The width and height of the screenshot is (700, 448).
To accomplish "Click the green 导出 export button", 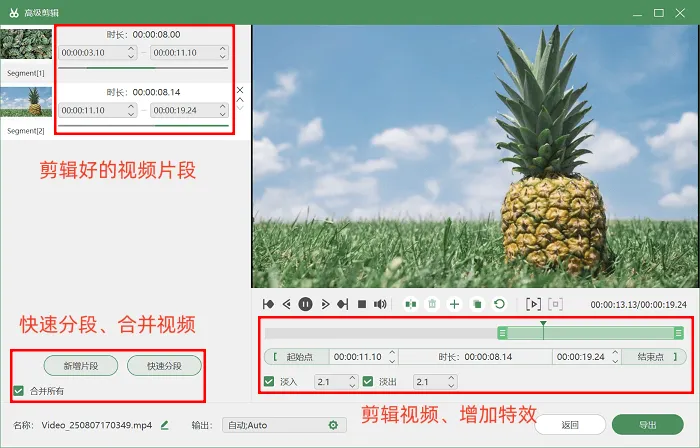I will click(647, 425).
